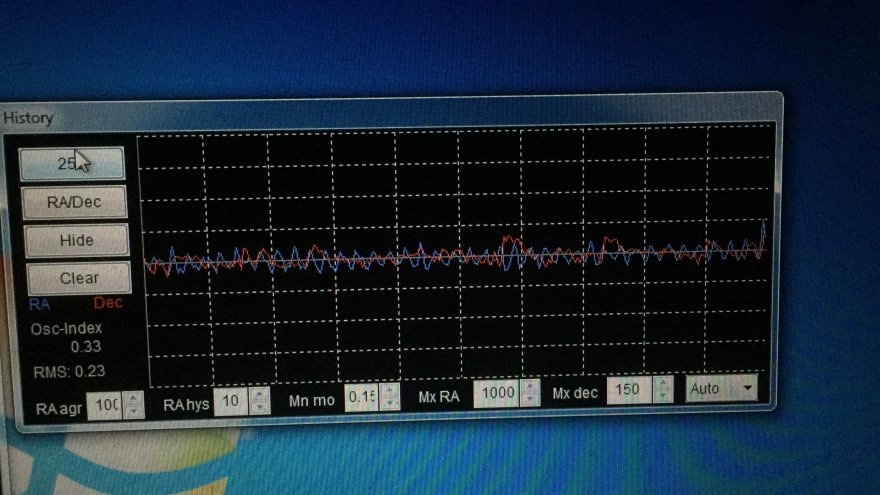Hide the history graph
880x495 pixels.
click(x=76, y=240)
